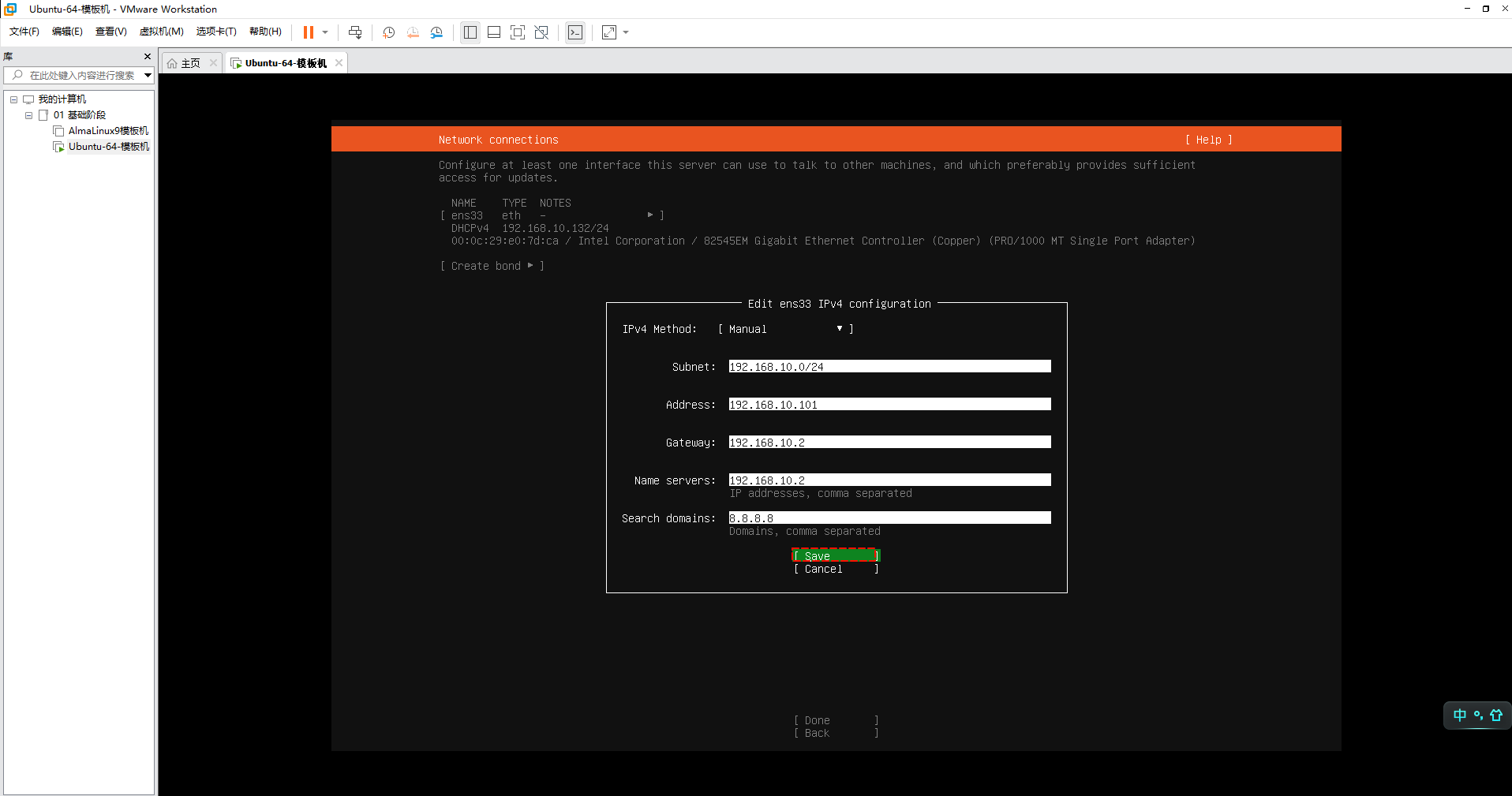Open the 虚拟机(M) menu
This screenshot has height=796, width=1512.
161,32
